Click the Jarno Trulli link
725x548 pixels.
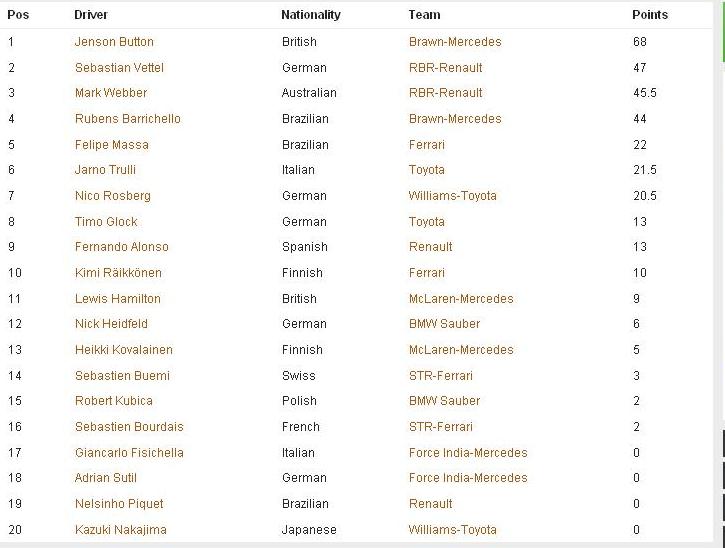[x=105, y=170]
